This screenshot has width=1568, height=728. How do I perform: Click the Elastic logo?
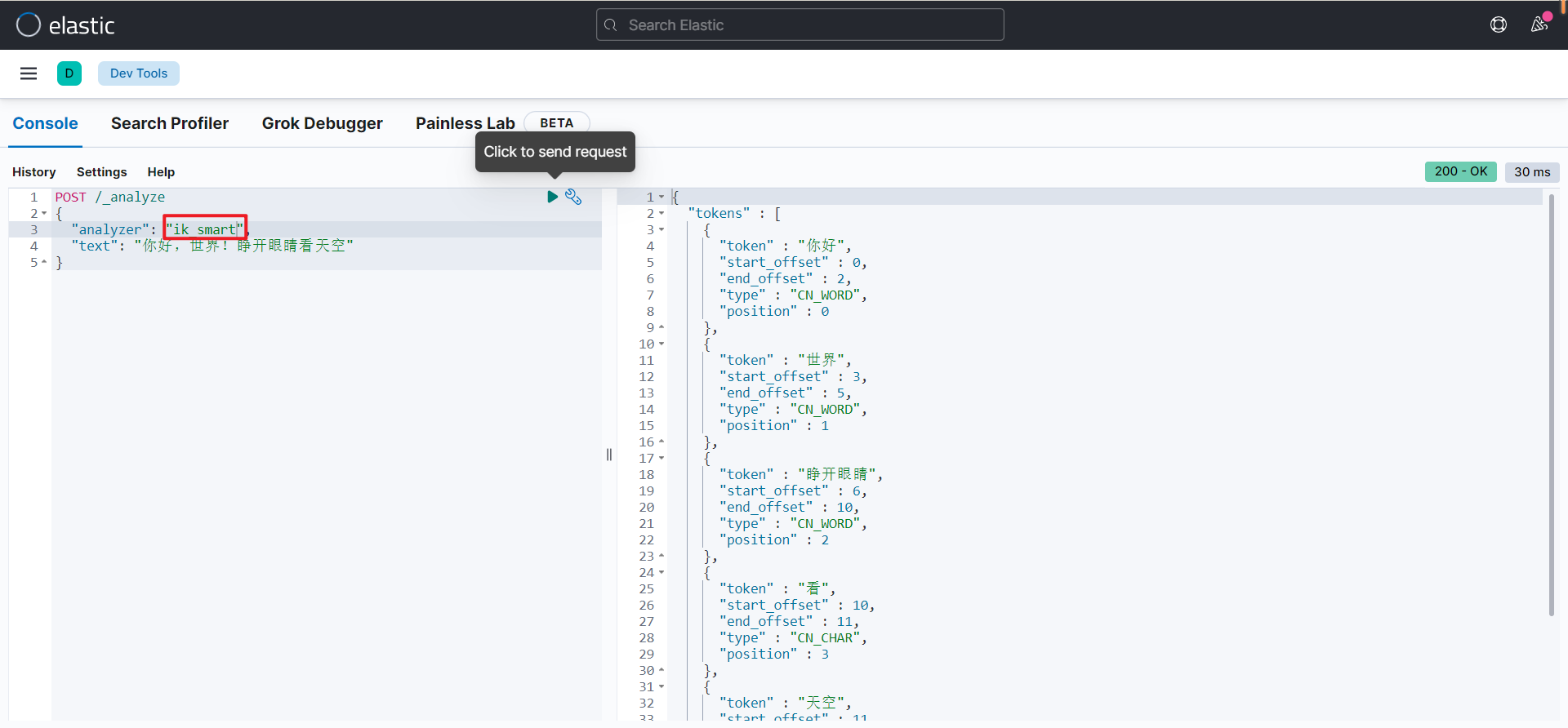click(x=65, y=25)
